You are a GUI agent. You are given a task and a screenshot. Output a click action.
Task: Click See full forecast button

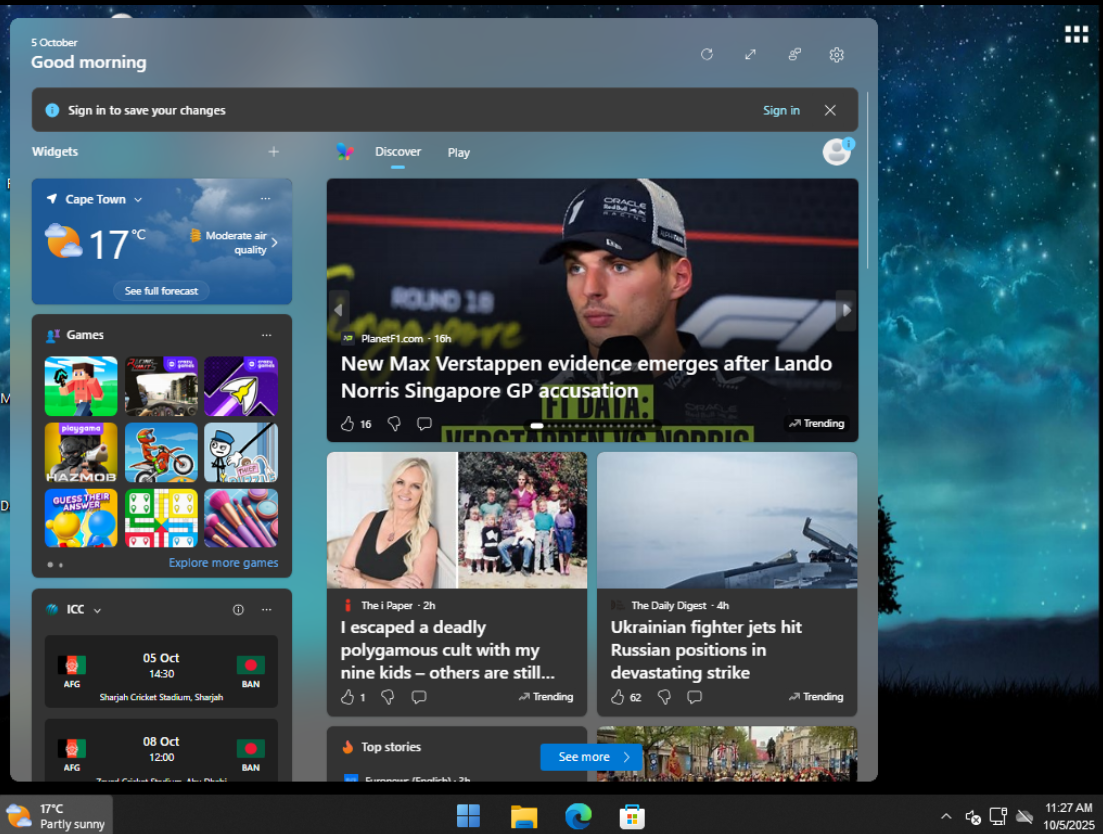tap(161, 290)
